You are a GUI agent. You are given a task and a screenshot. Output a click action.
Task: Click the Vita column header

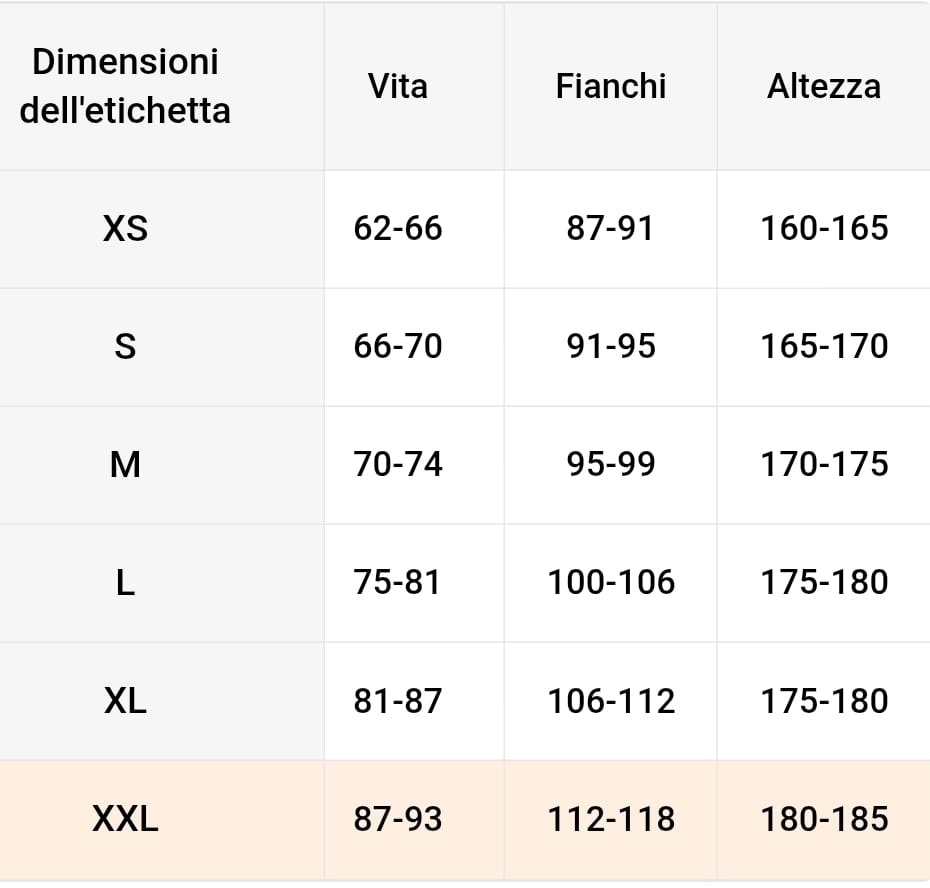click(398, 86)
